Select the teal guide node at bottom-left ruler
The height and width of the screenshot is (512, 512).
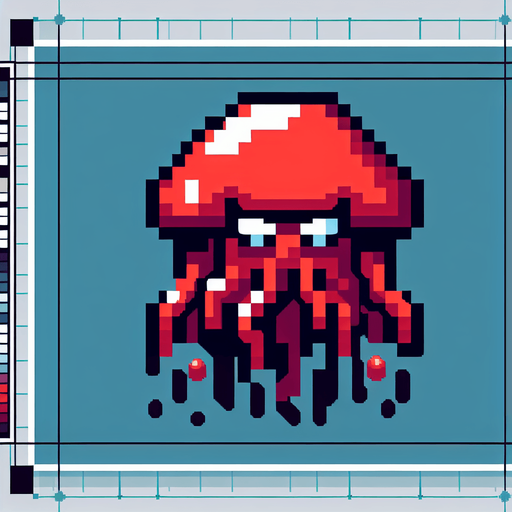point(59,496)
